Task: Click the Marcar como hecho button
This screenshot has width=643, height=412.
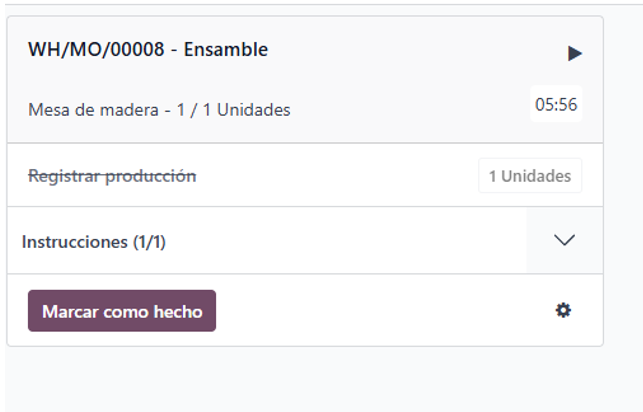Action: pos(122,311)
